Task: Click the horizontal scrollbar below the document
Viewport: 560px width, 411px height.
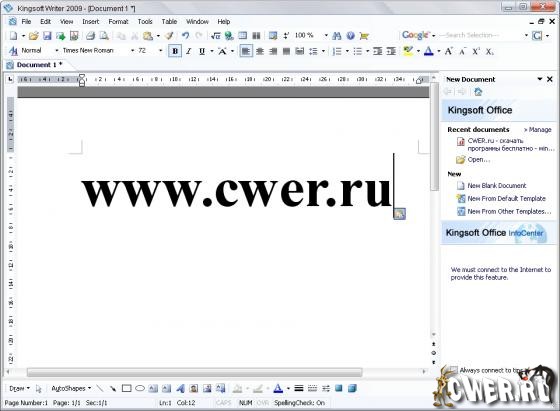Action: pyautogui.click(x=195, y=372)
